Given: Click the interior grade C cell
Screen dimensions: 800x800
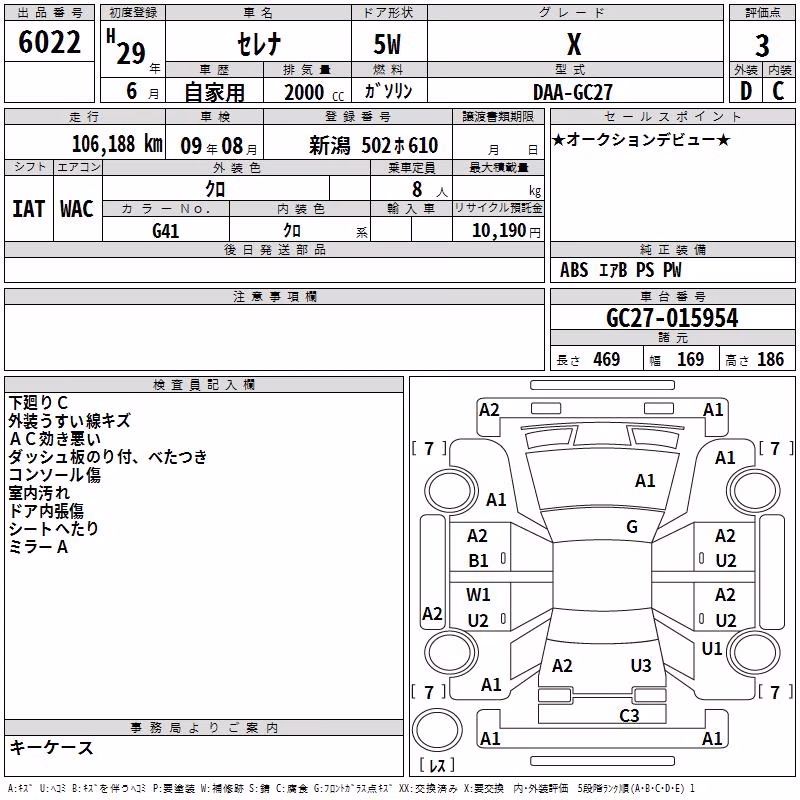Looking at the screenshot, I should pyautogui.click(x=779, y=91).
